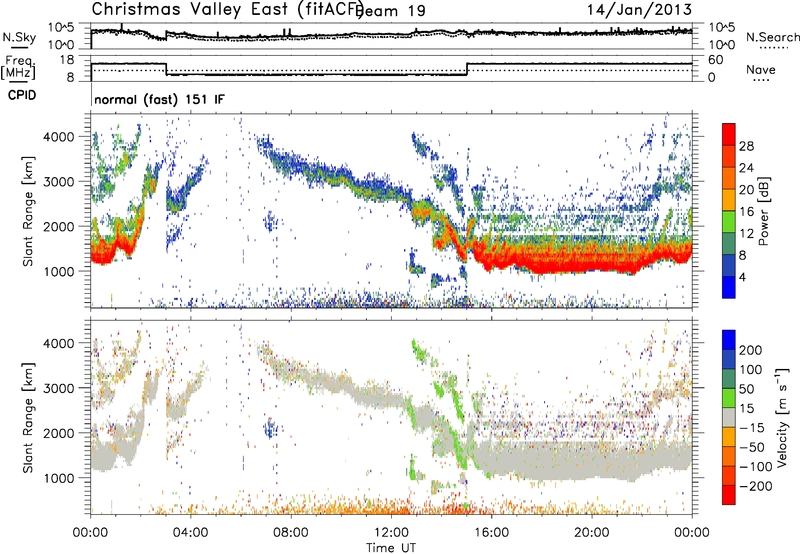Viewport: 800px width, 554px height.
Task: Click the 18 tick on the frequency axis
Action: (67, 60)
